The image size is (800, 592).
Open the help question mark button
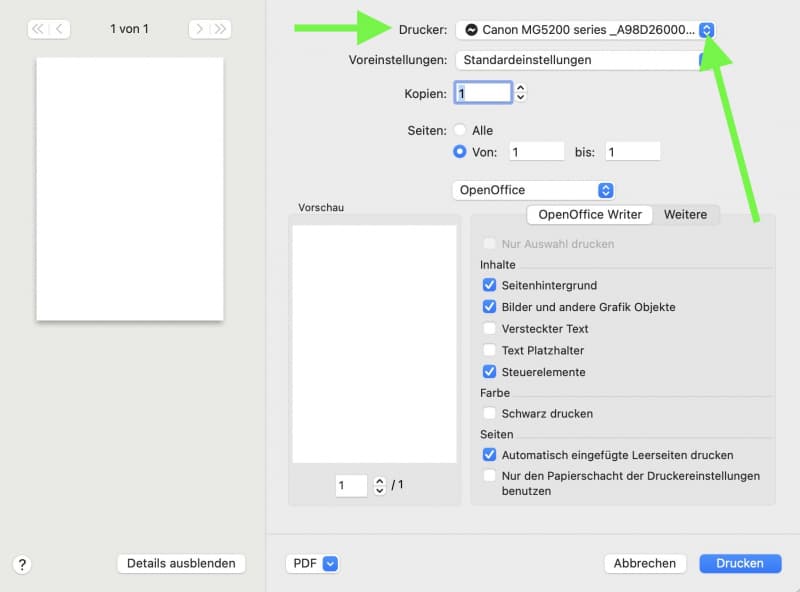click(x=22, y=564)
